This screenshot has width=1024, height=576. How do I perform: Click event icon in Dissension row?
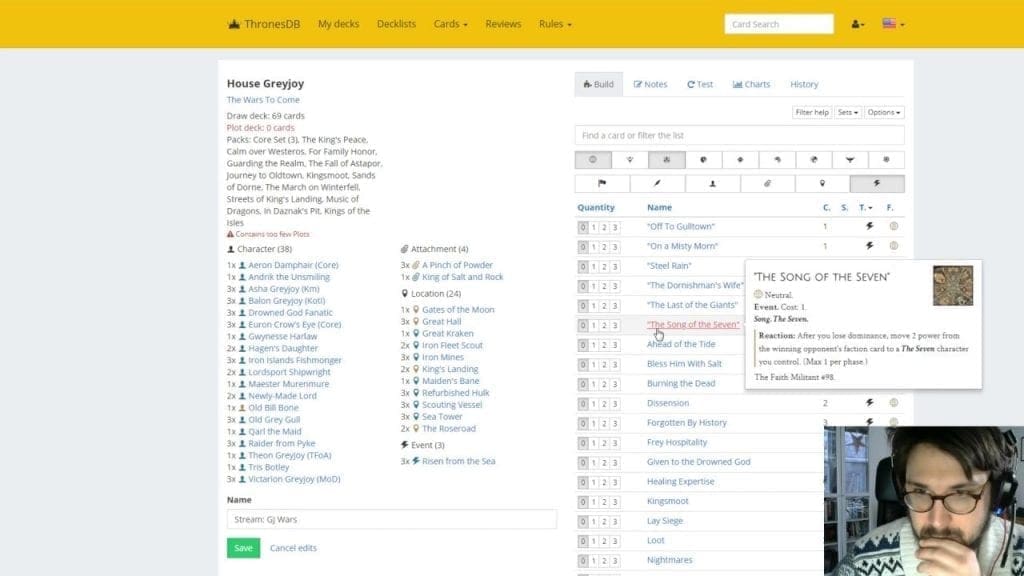click(869, 403)
